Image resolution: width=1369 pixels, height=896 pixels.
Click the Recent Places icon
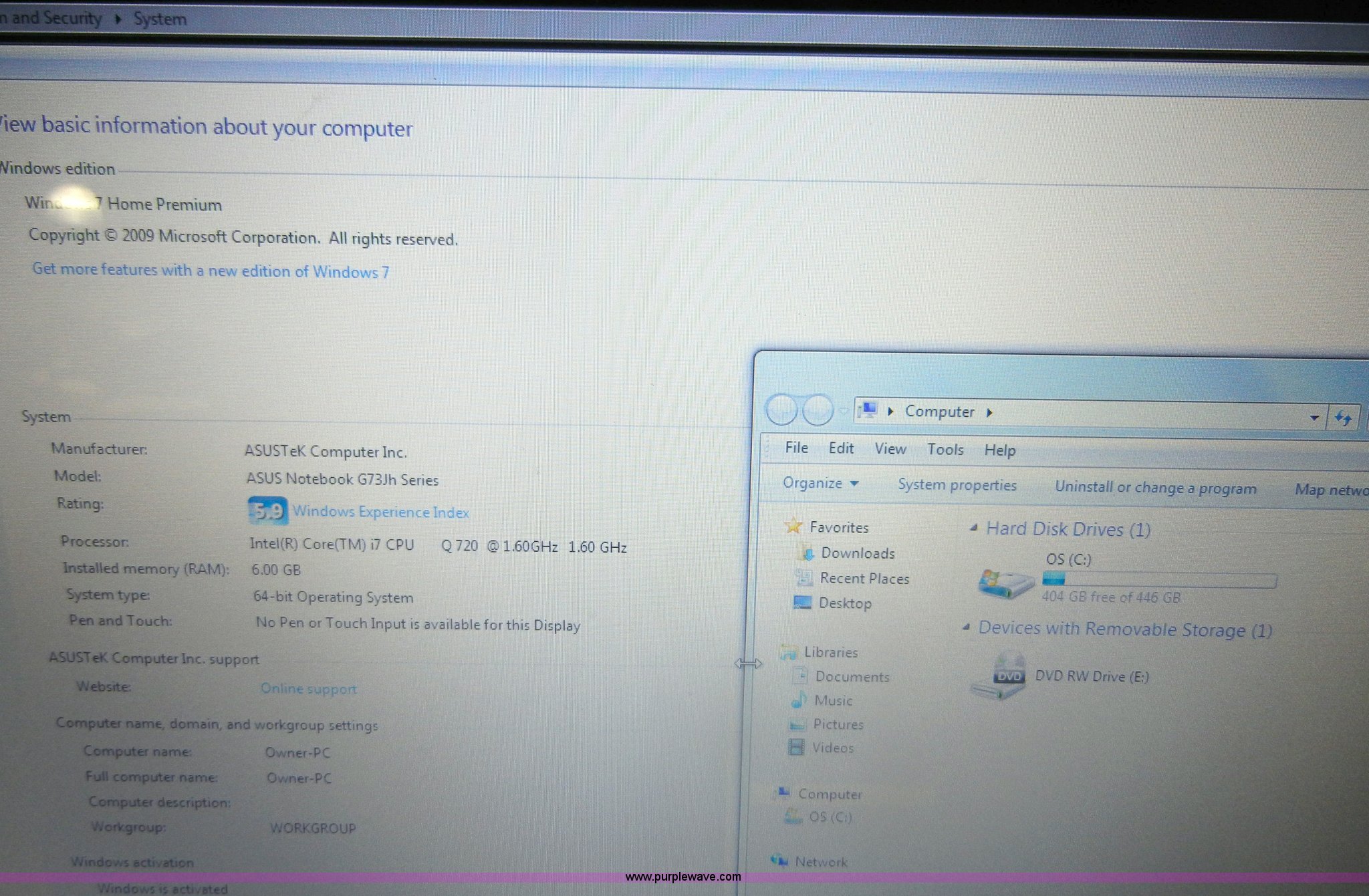click(803, 577)
